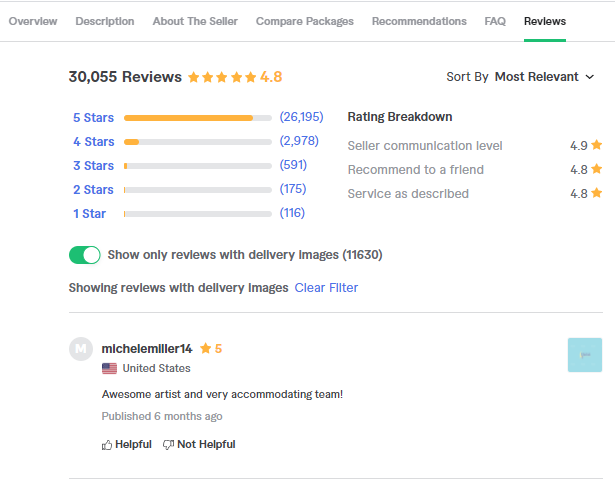Click the thumbs-down Not Helpful icon
This screenshot has width=615, height=483.
point(168,445)
